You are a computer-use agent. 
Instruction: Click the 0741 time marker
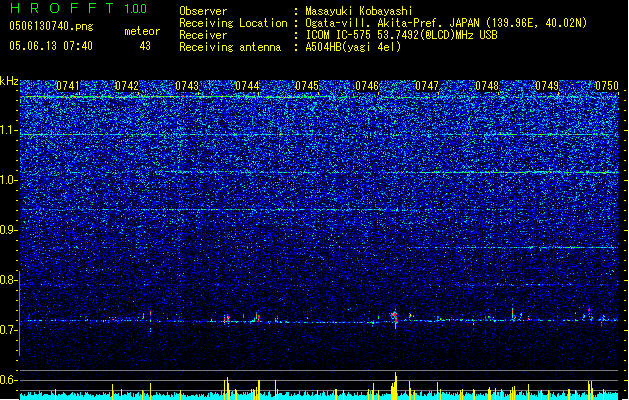click(x=68, y=86)
